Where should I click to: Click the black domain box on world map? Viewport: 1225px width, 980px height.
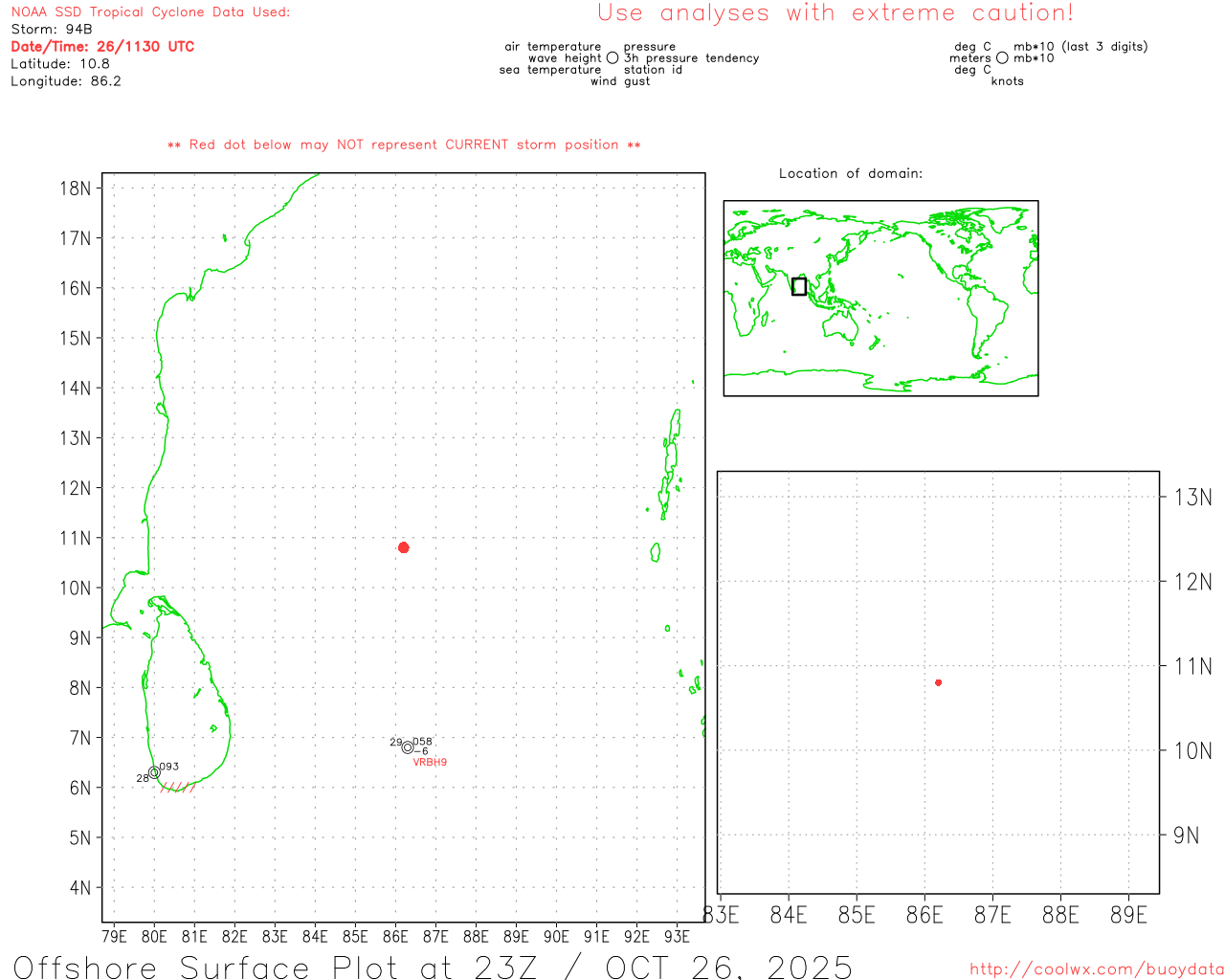pos(799,286)
